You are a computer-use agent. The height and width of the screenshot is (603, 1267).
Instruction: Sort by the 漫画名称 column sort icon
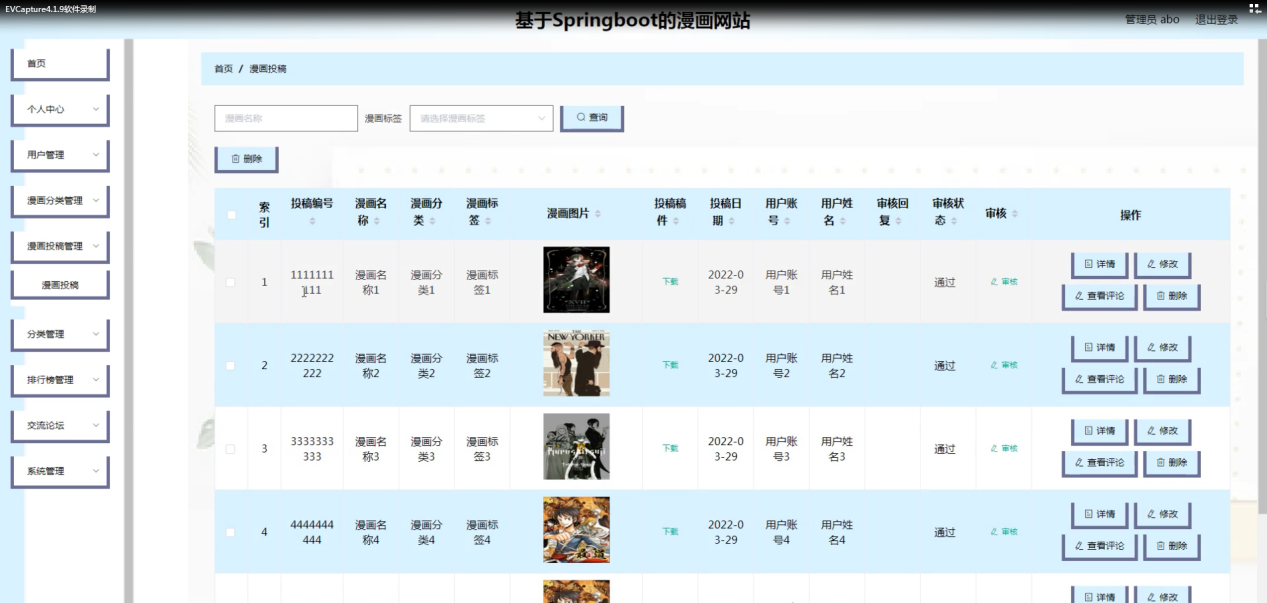click(x=377, y=223)
